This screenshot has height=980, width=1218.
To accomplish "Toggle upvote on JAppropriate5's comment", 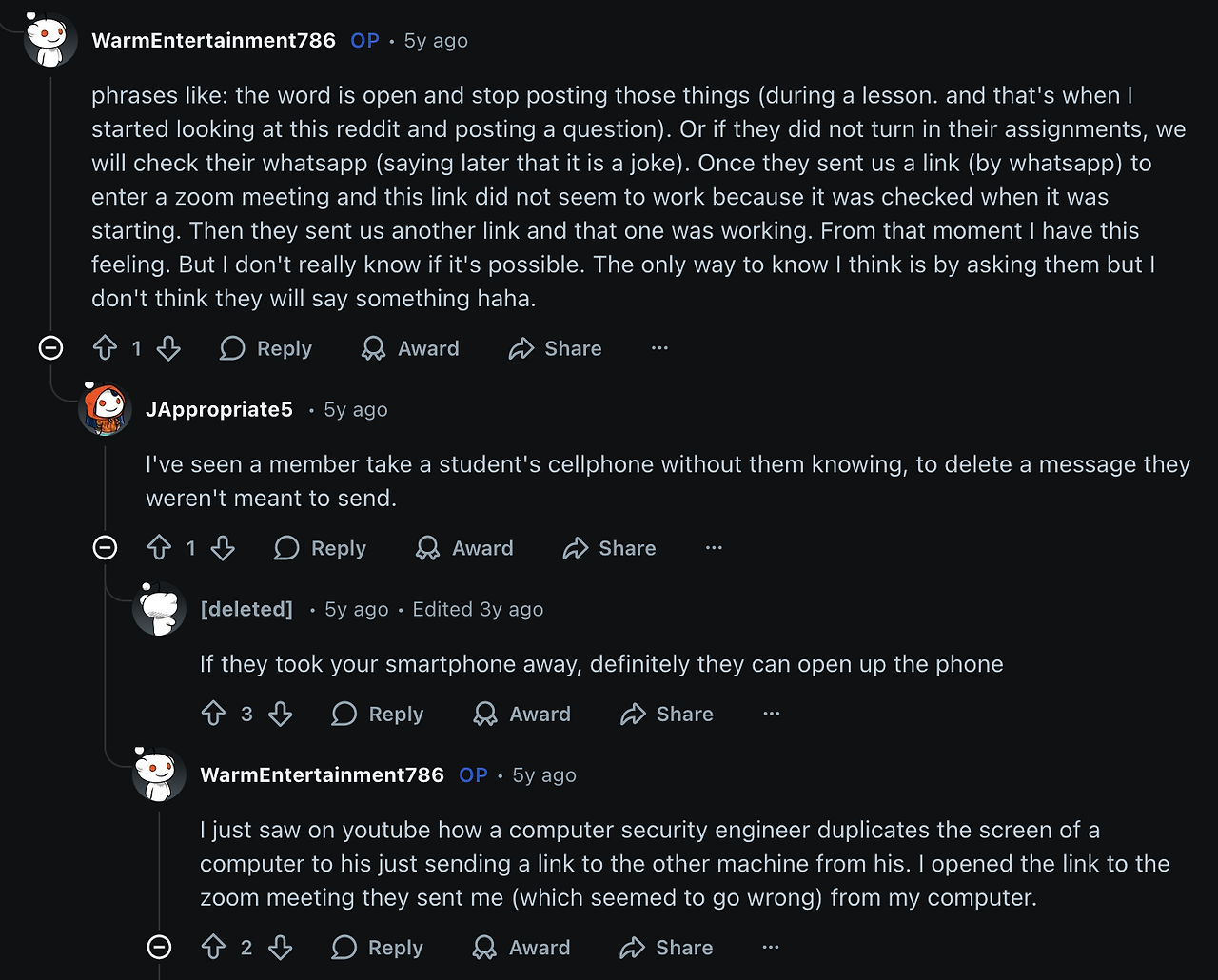I will point(161,548).
